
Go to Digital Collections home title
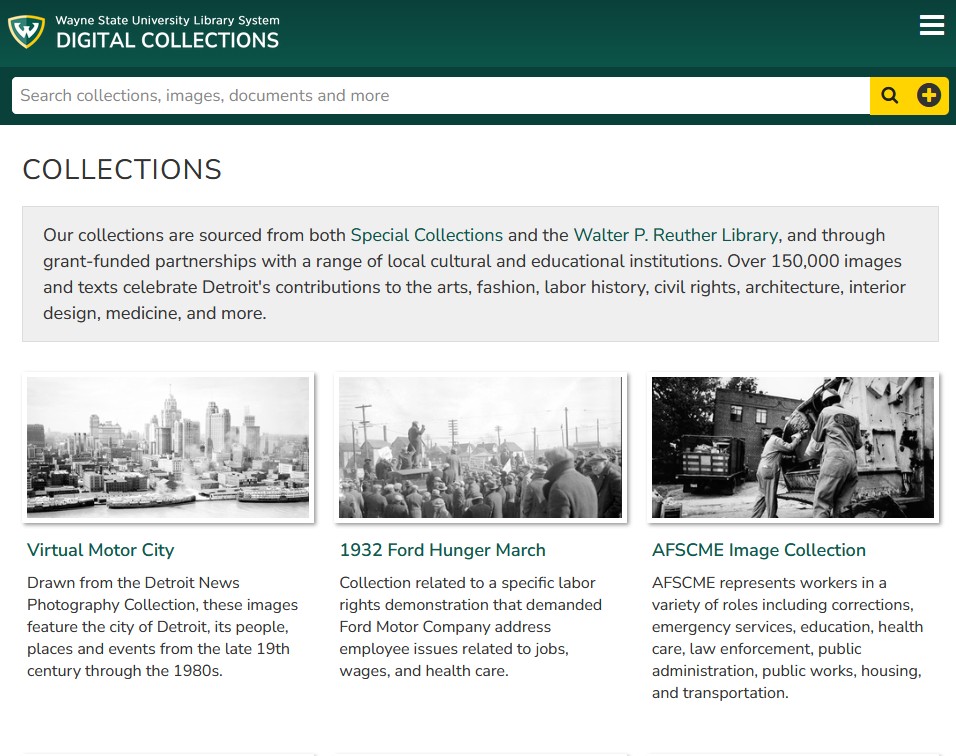(168, 40)
